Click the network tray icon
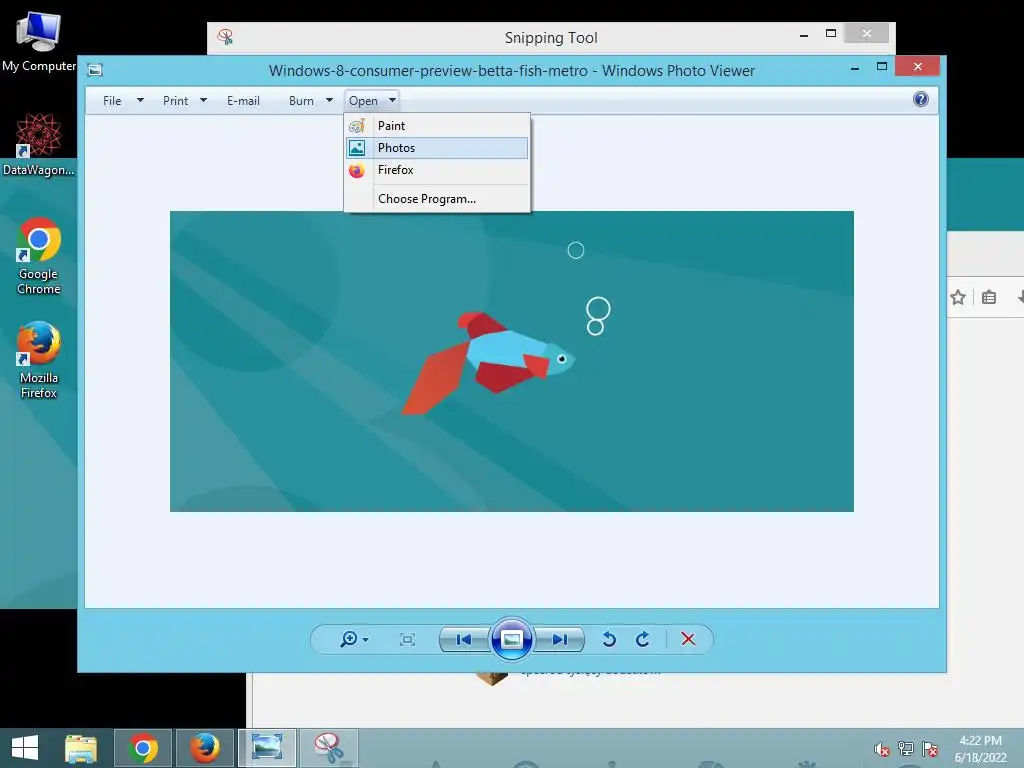 click(x=906, y=748)
